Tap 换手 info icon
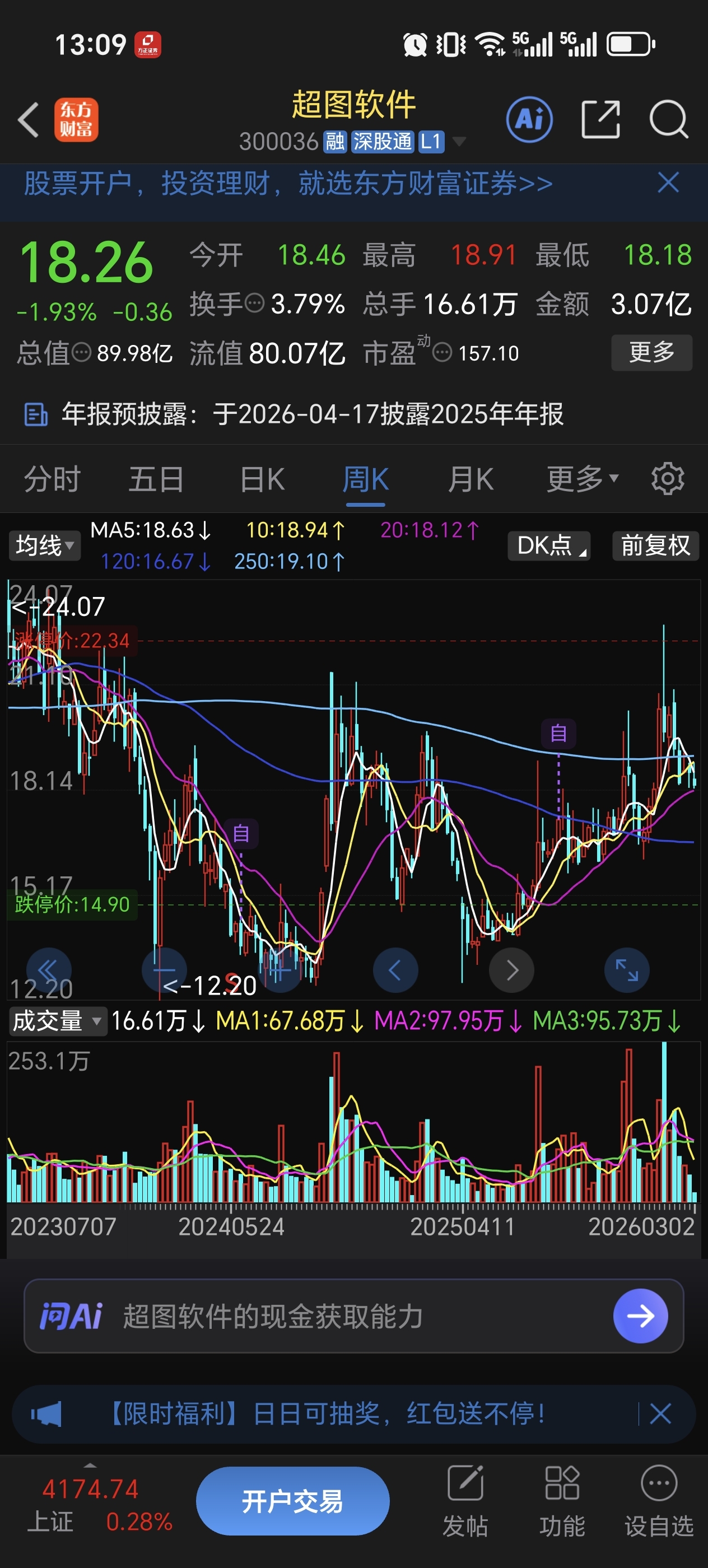The width and height of the screenshot is (708, 1568). pos(254,302)
